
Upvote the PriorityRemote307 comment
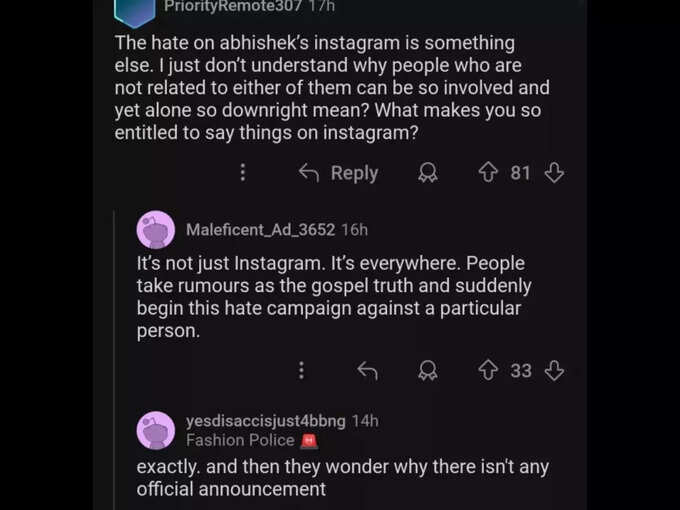tap(488, 172)
